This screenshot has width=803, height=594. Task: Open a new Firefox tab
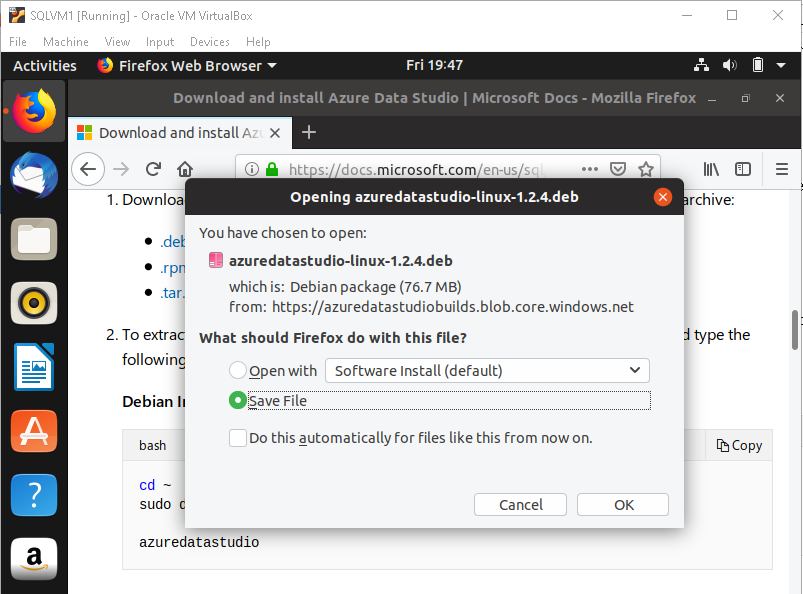[309, 132]
